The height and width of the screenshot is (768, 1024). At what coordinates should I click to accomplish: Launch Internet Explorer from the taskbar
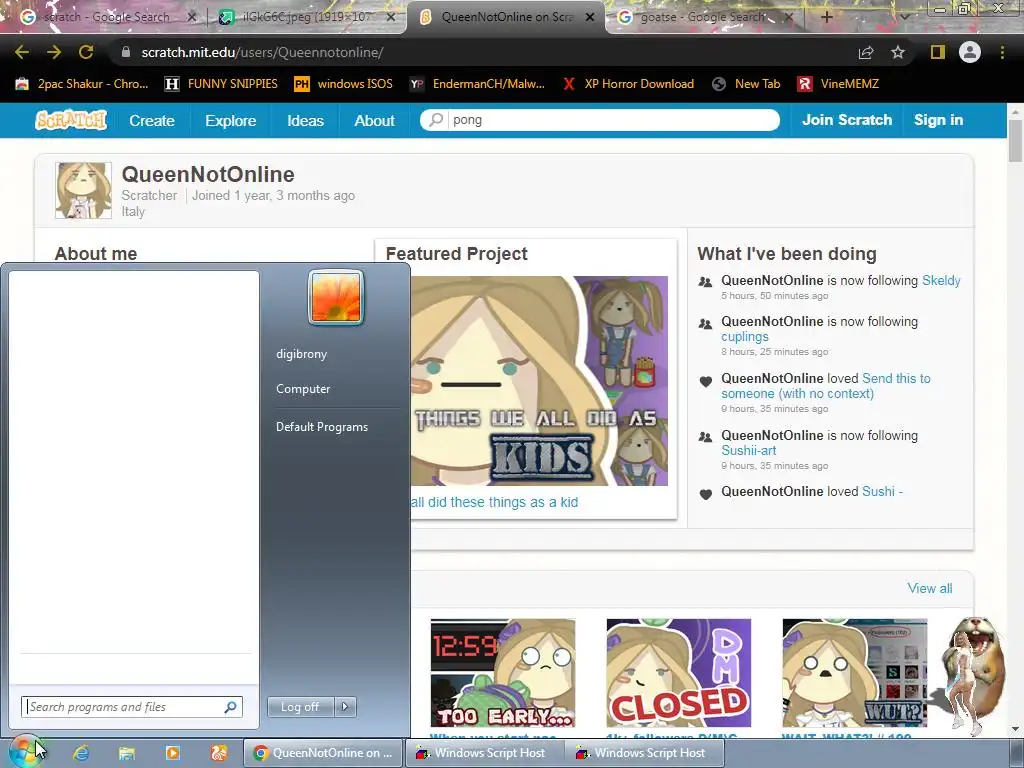pyautogui.click(x=81, y=753)
